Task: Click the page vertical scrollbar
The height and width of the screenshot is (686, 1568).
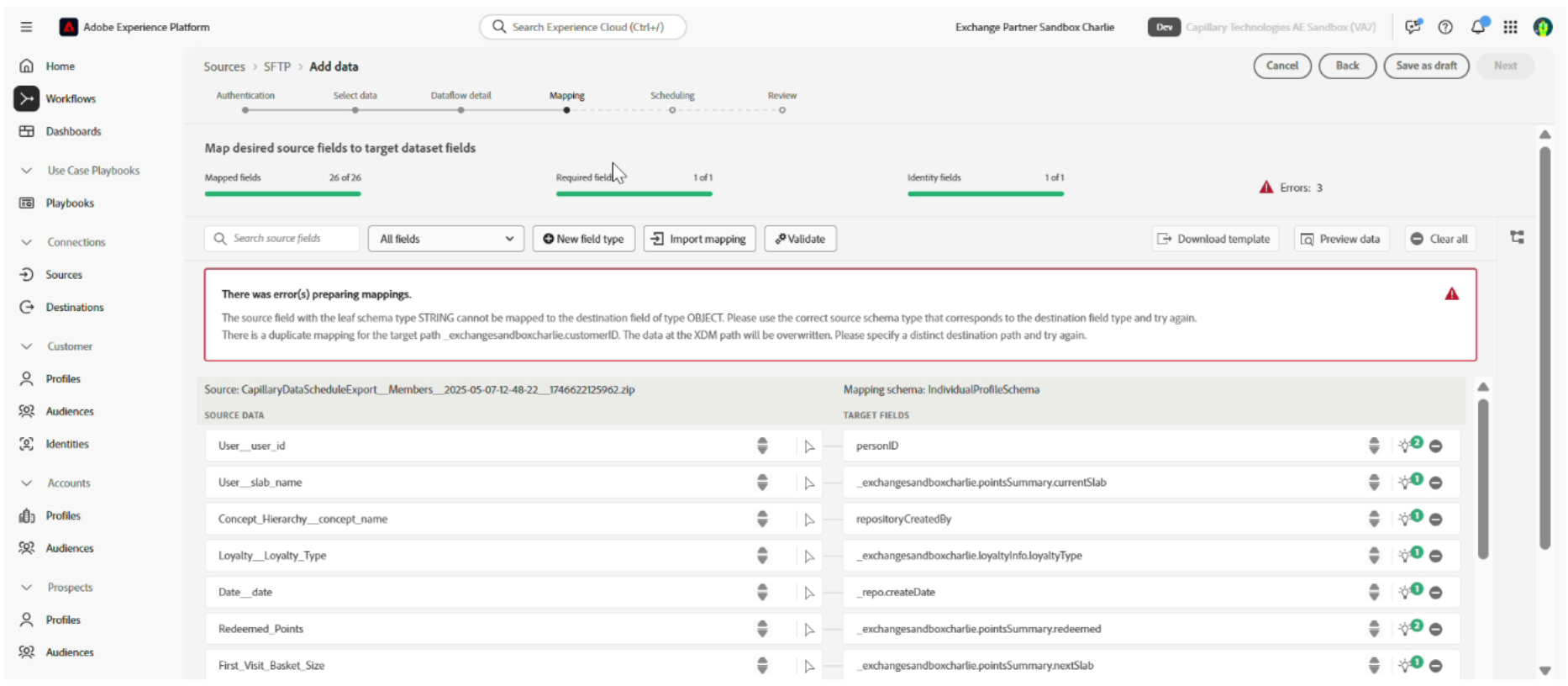Action: (x=1544, y=348)
